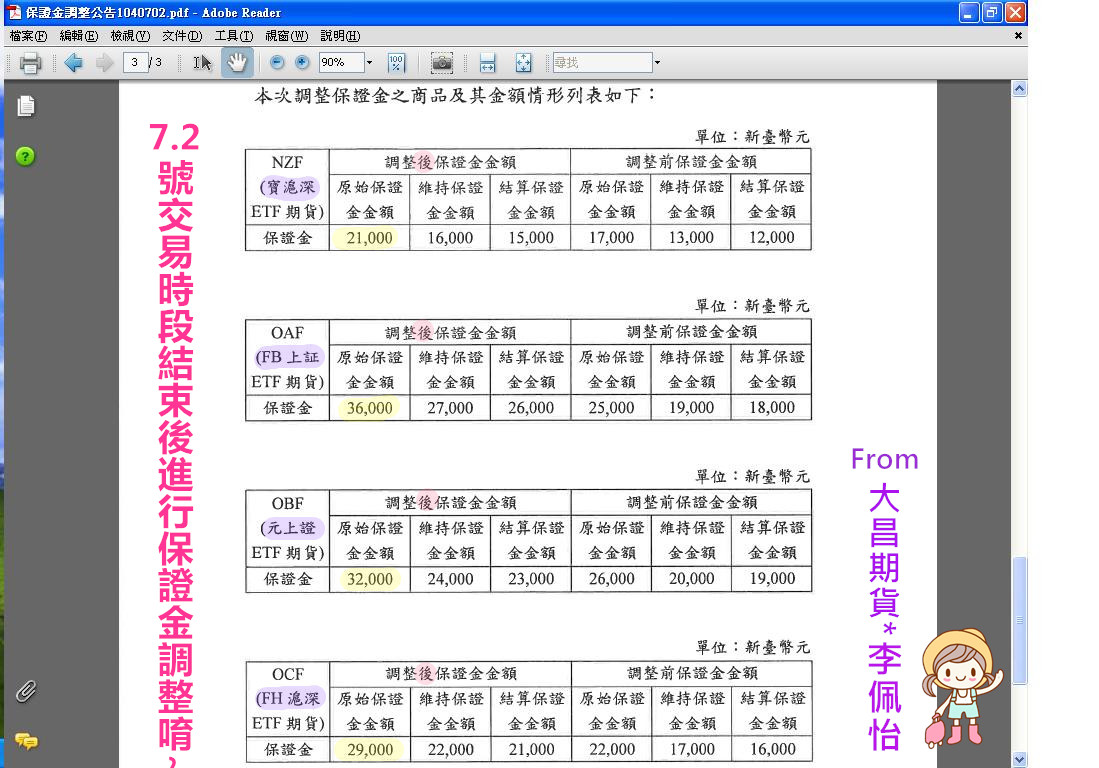
Task: Click the OAF value 36,000
Action: tap(369, 408)
